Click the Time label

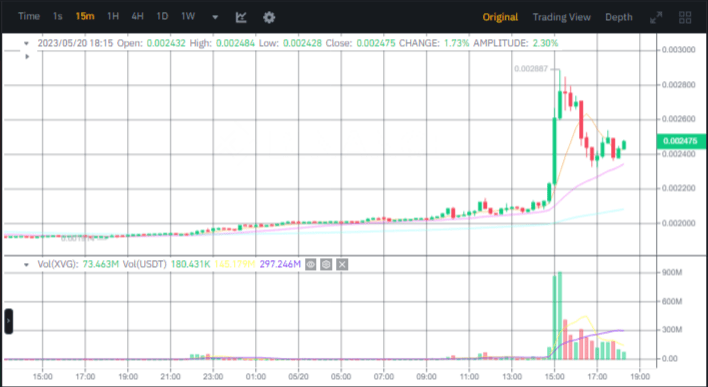tap(29, 17)
